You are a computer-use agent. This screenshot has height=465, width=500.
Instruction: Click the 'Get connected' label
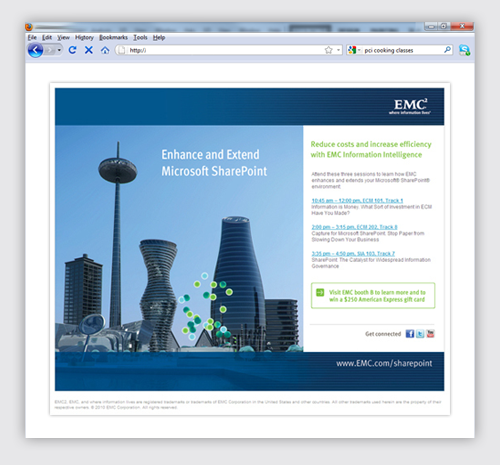tap(383, 334)
